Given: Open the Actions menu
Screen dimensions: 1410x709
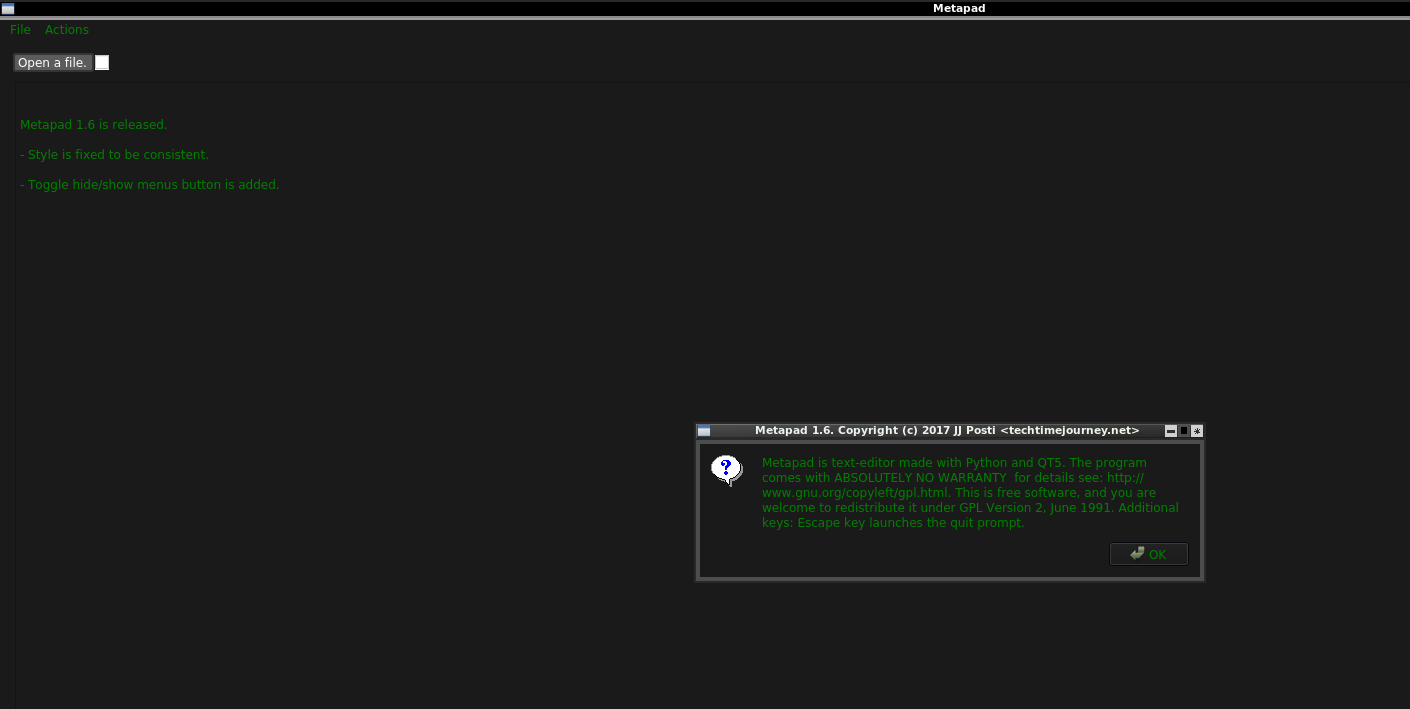Looking at the screenshot, I should click(x=67, y=30).
